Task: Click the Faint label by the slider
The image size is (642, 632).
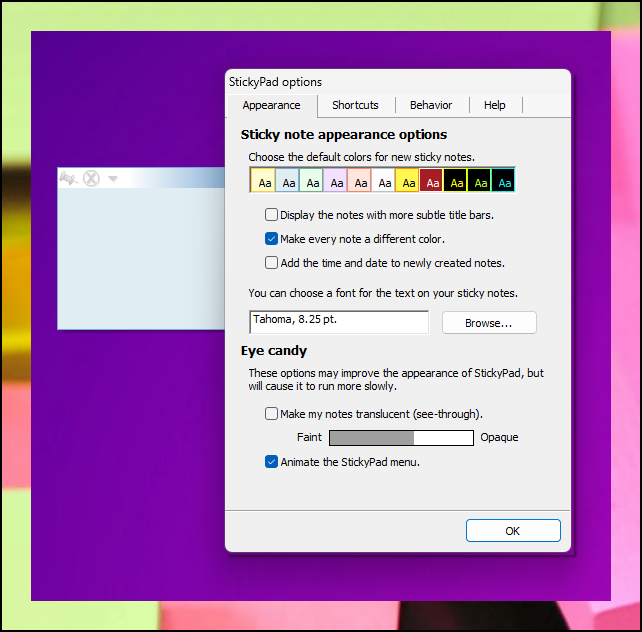Action: pyautogui.click(x=309, y=437)
